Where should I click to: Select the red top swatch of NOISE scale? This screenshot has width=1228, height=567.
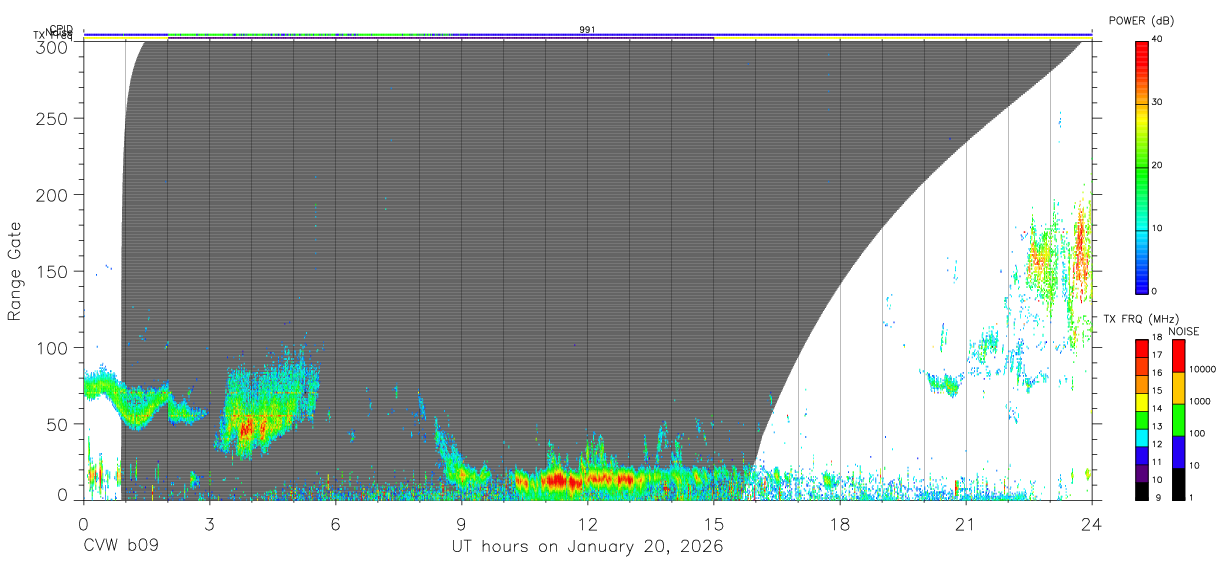tap(1179, 356)
